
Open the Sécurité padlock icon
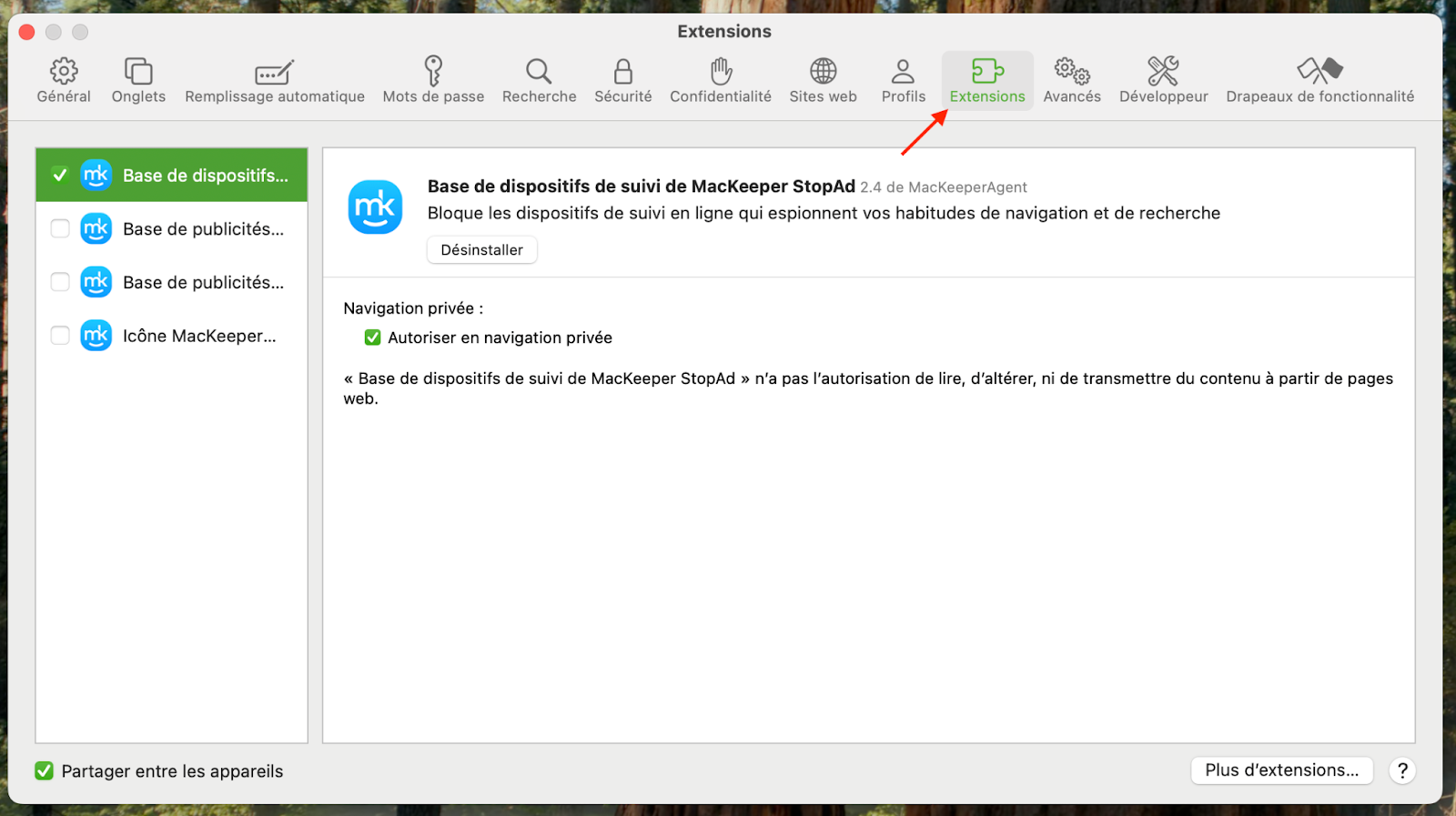[x=623, y=71]
